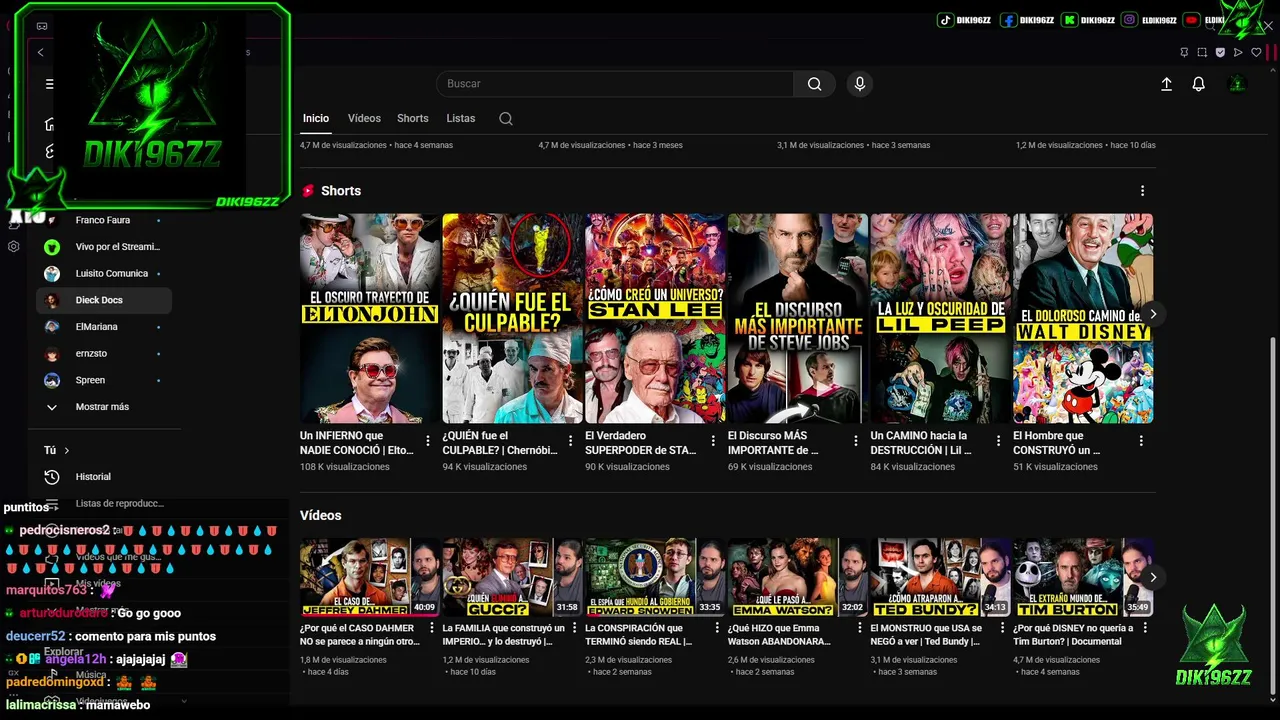Select Dieck Docs in the sidebar
Image resolution: width=1280 pixels, height=720 pixels.
104,300
